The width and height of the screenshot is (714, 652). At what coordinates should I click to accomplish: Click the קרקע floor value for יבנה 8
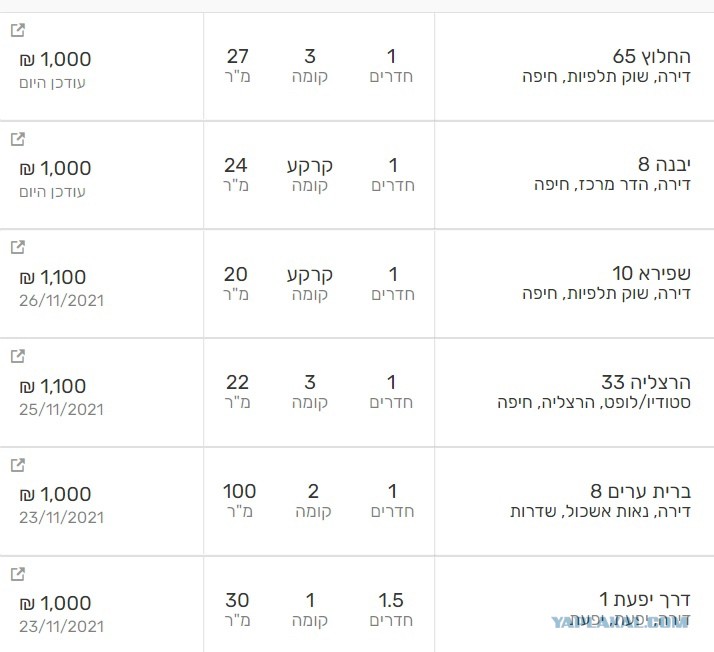(310, 166)
